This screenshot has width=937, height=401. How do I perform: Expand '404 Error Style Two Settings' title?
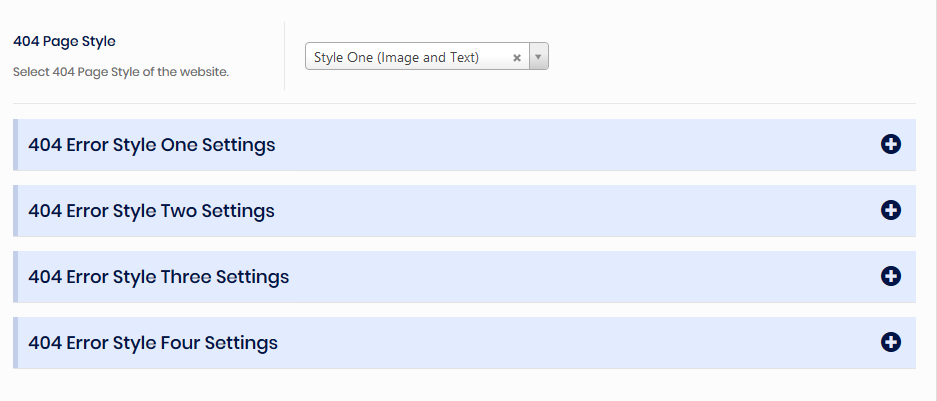[152, 211]
